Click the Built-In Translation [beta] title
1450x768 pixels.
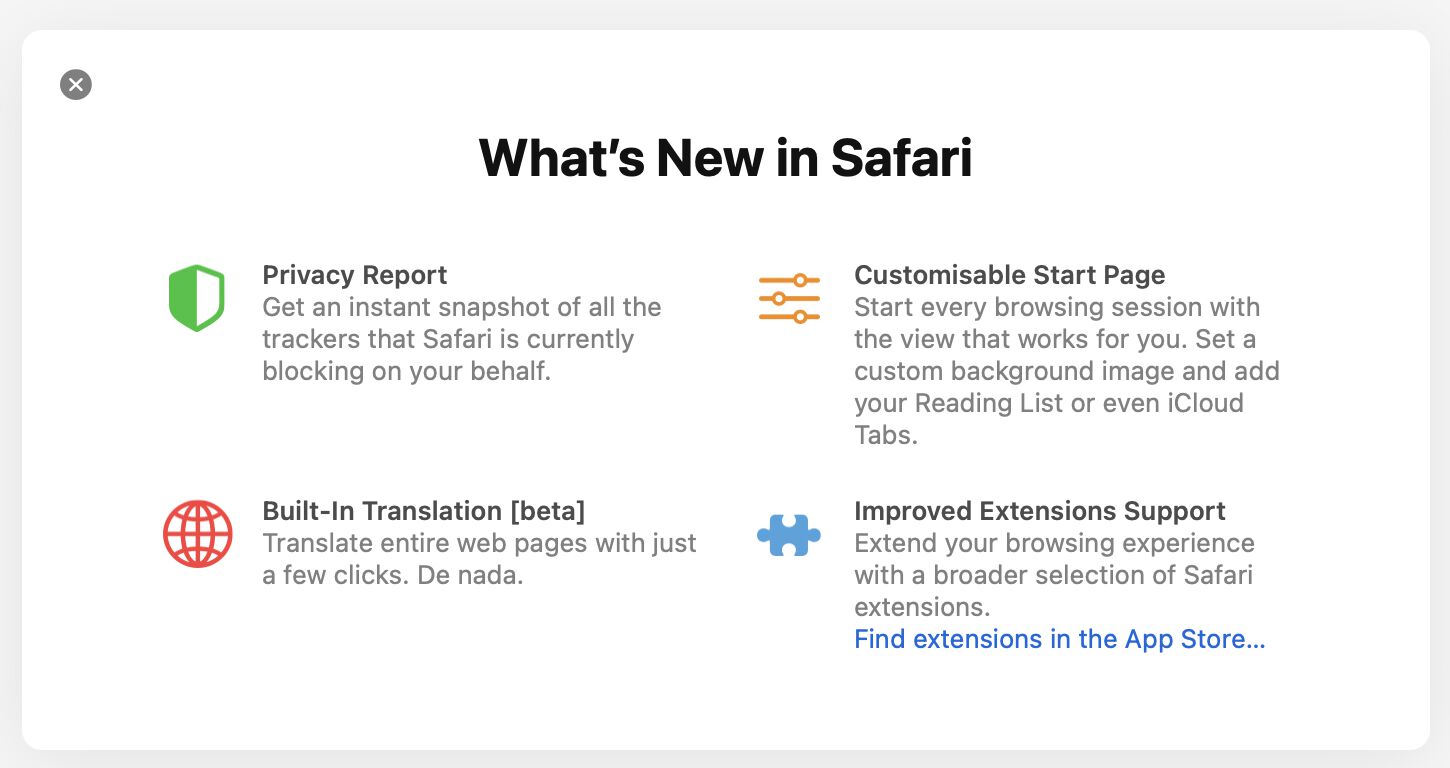pyautogui.click(x=424, y=511)
